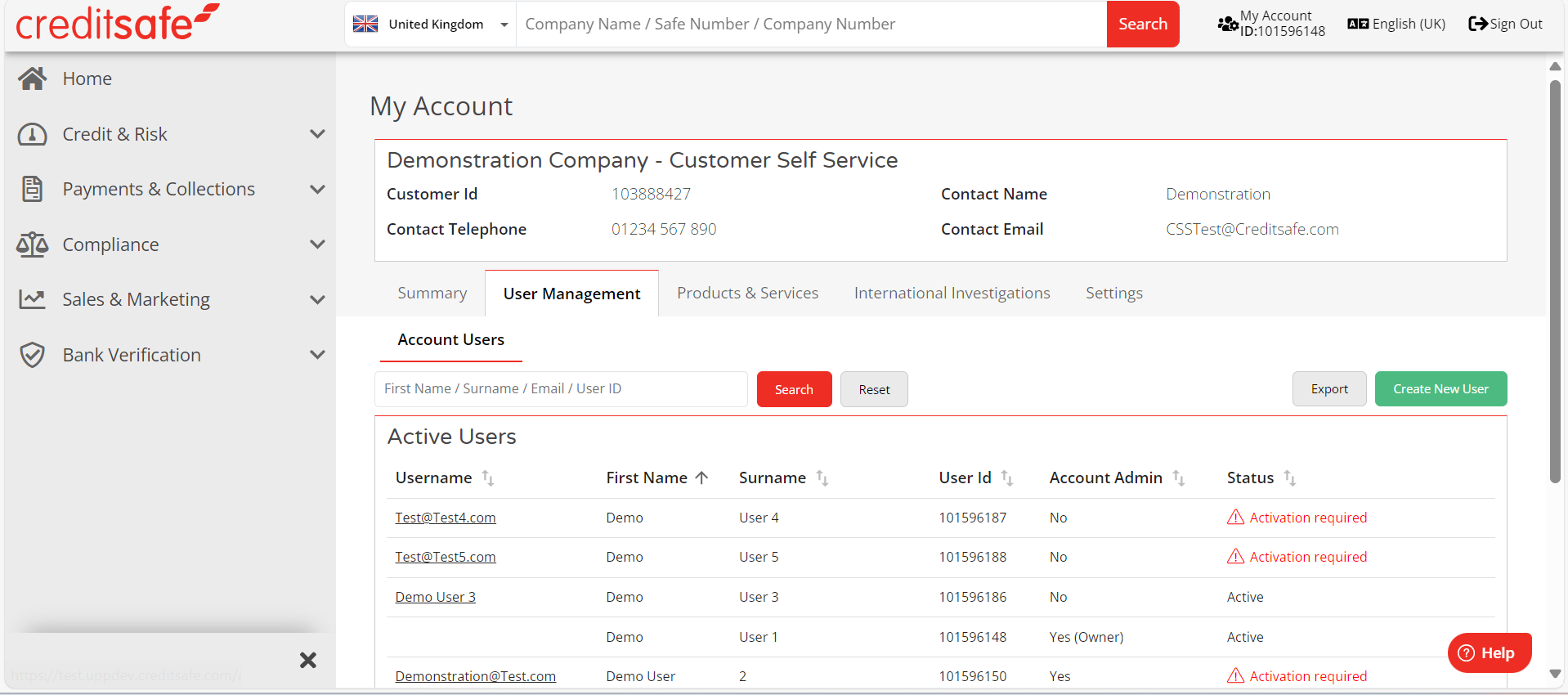Click the Payments & Collections document icon
Viewport: 1568px width, 695px height.
tap(32, 189)
